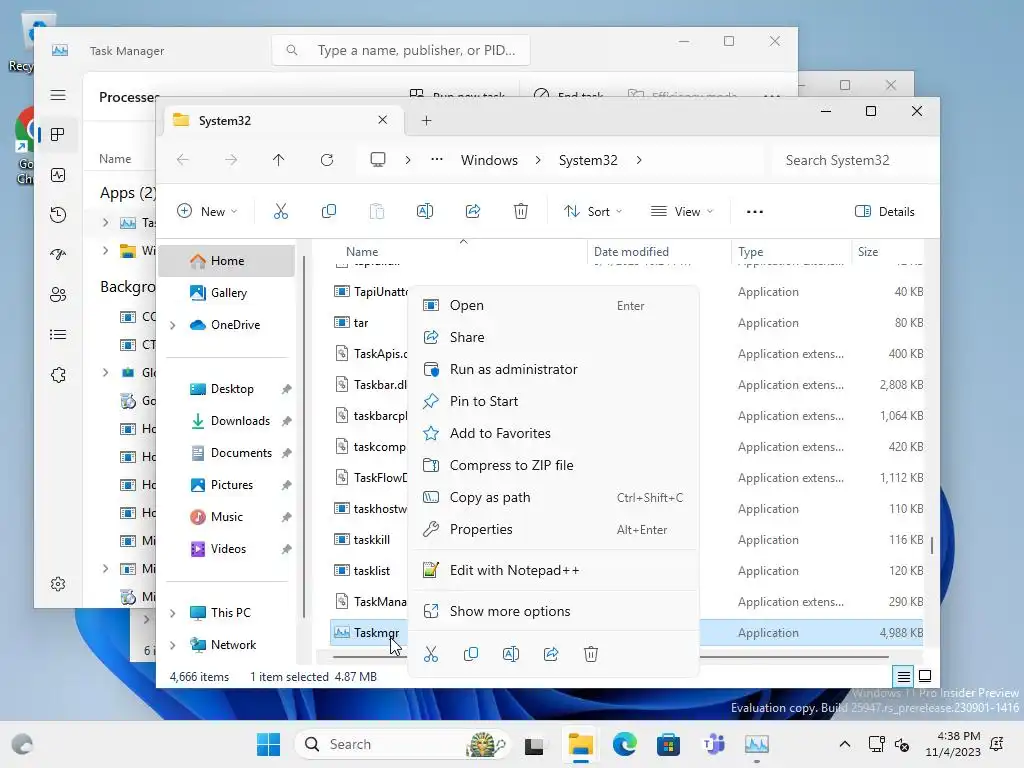Open the New dropdown in Explorer
The image size is (1024, 768).
click(208, 212)
